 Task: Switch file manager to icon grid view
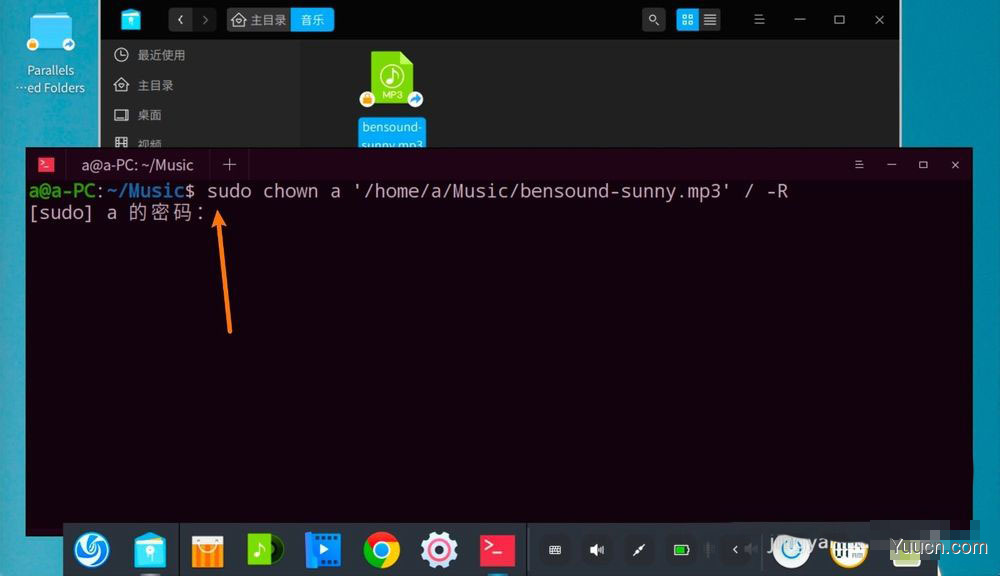pos(688,19)
